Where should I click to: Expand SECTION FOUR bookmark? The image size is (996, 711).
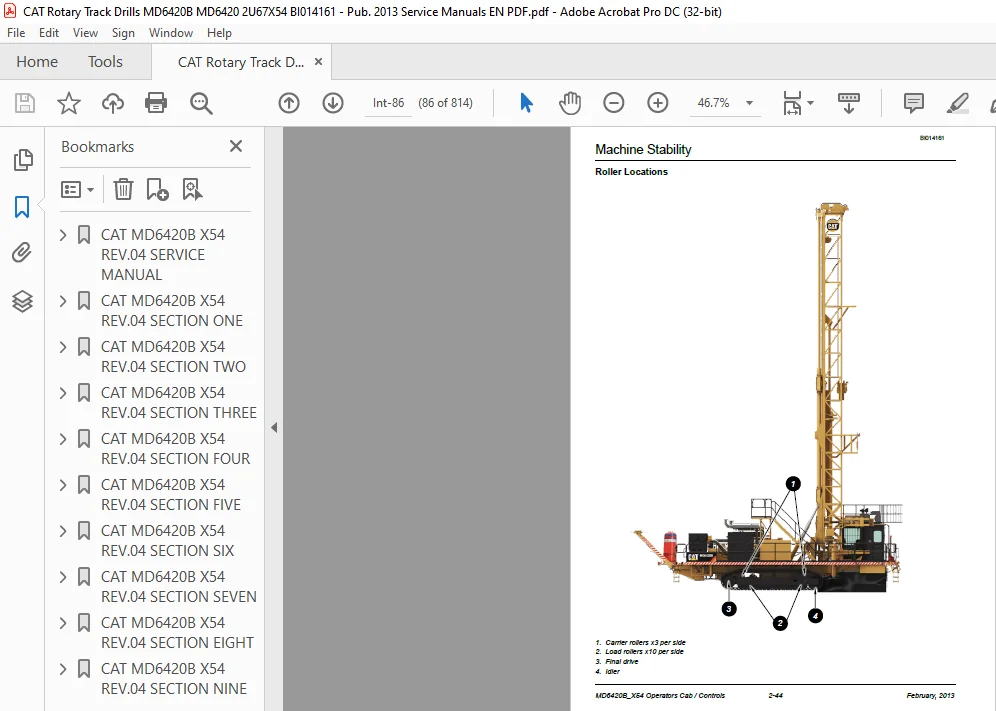pyautogui.click(x=63, y=439)
